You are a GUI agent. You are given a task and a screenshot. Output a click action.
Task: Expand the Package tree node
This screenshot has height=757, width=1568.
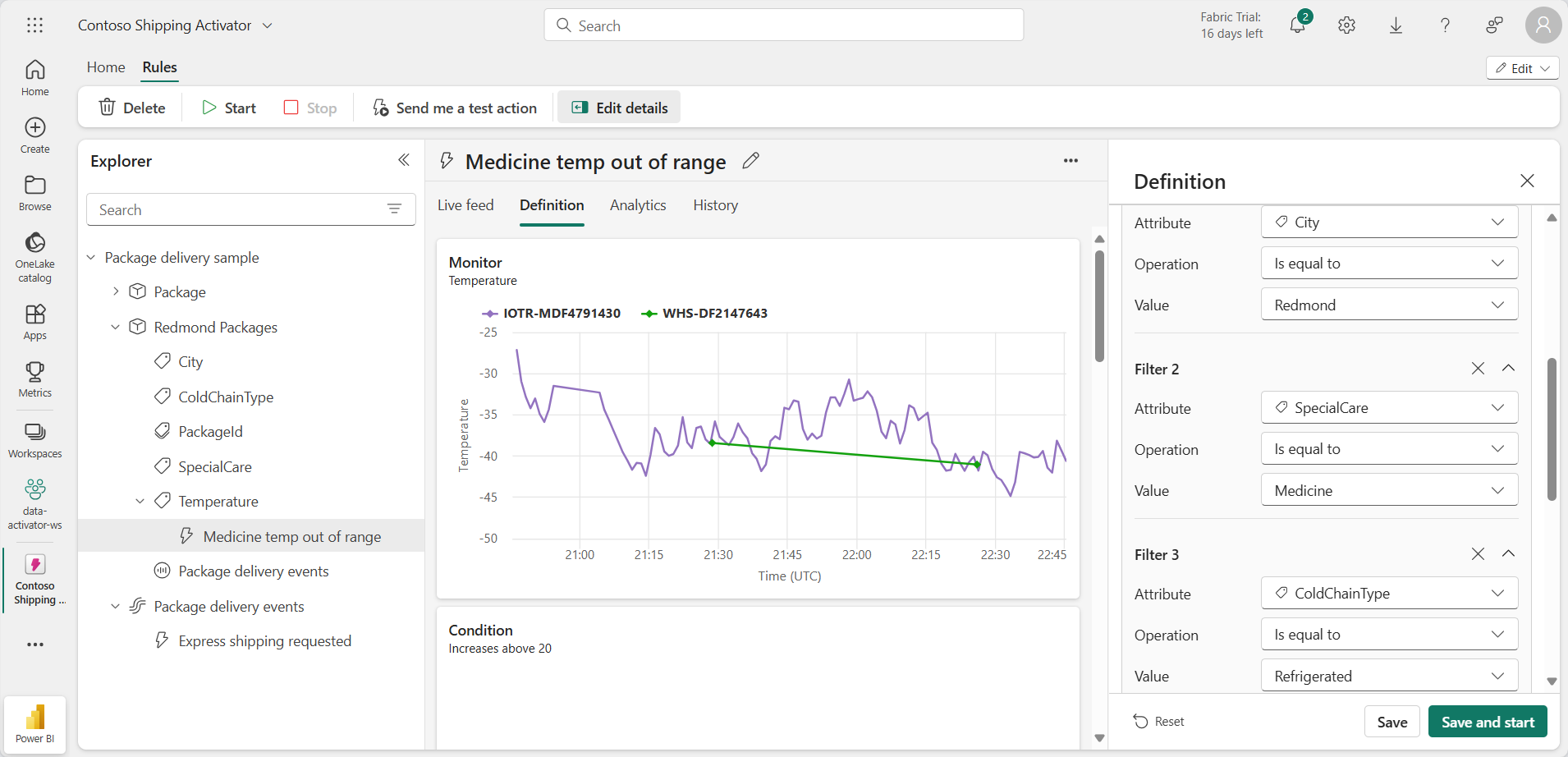tap(116, 291)
